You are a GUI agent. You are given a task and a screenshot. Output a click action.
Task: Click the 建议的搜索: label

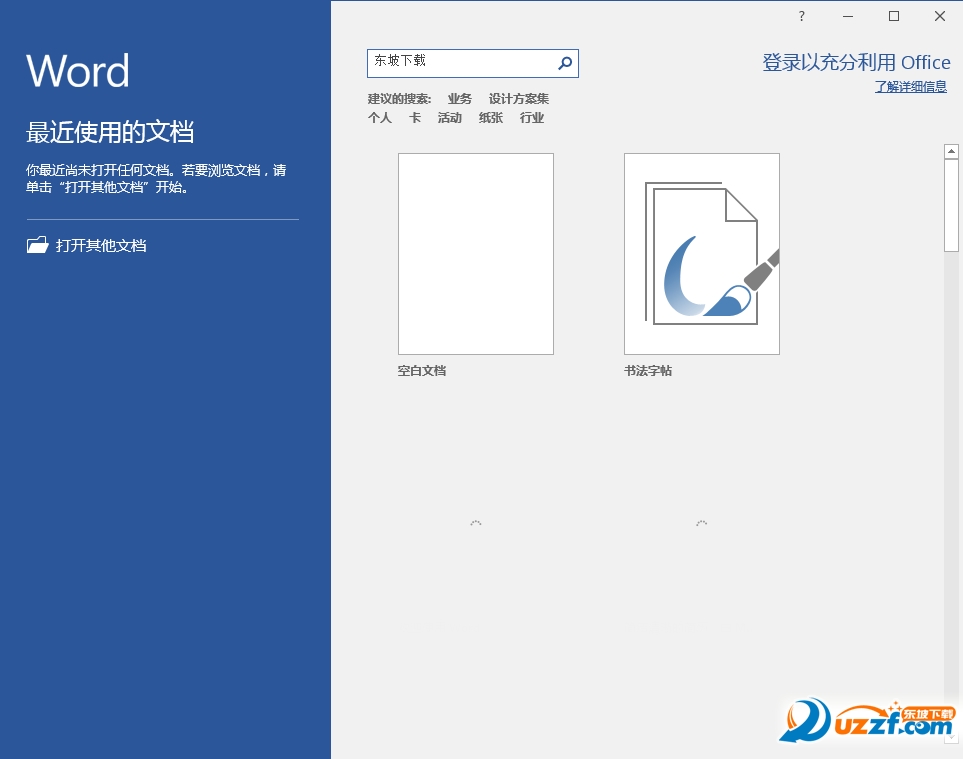(x=399, y=99)
